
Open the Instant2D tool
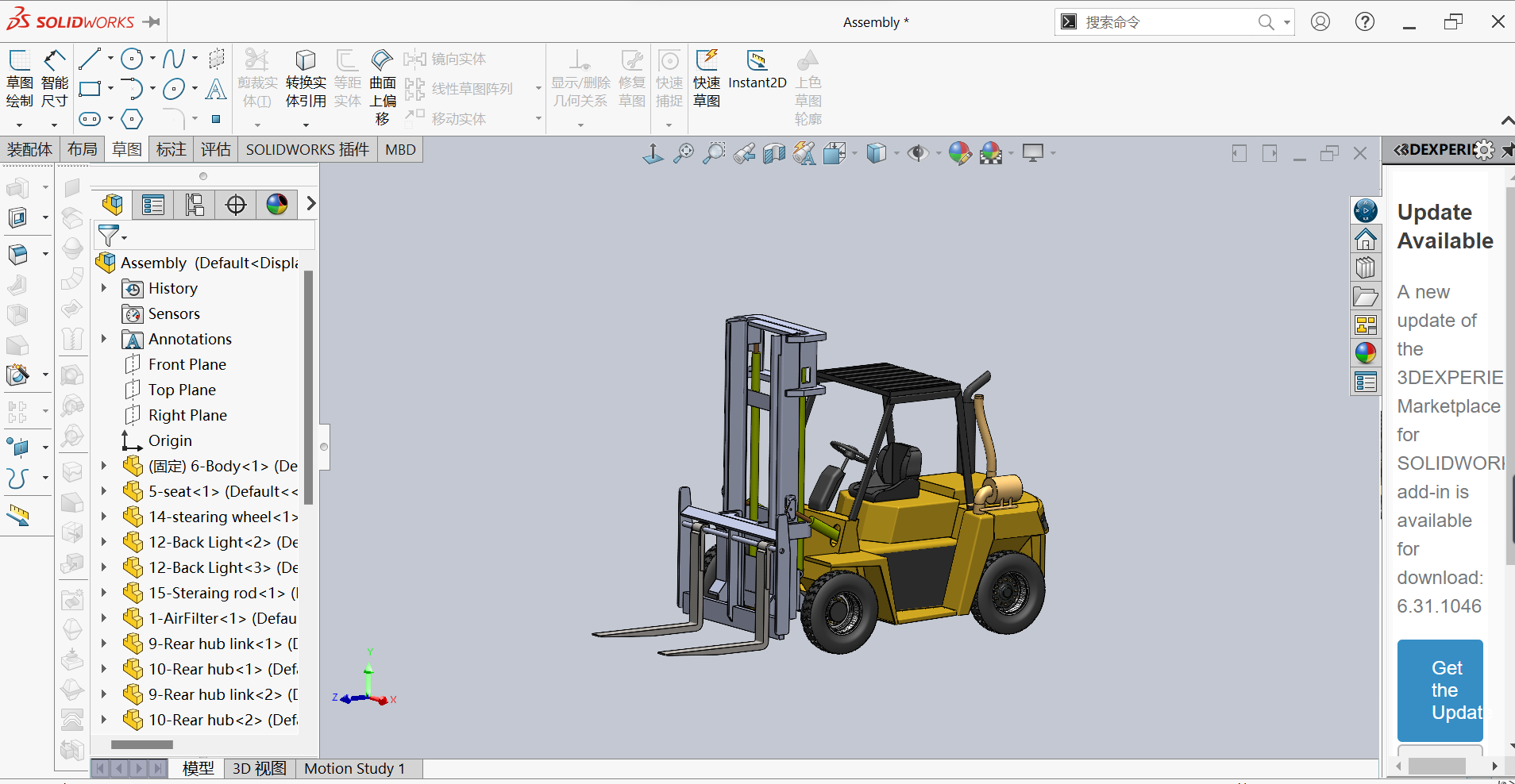click(x=757, y=70)
